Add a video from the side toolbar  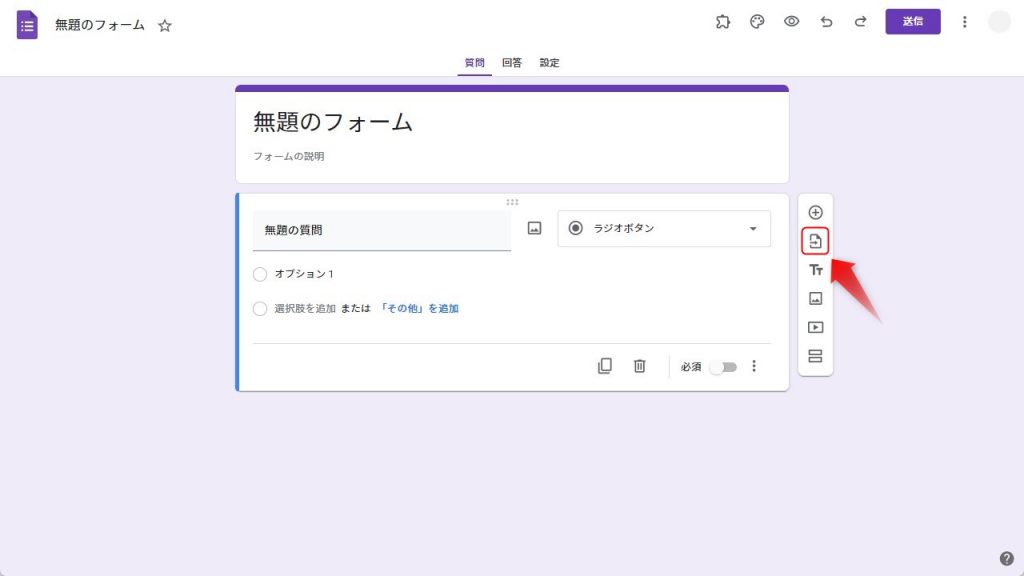[815, 327]
